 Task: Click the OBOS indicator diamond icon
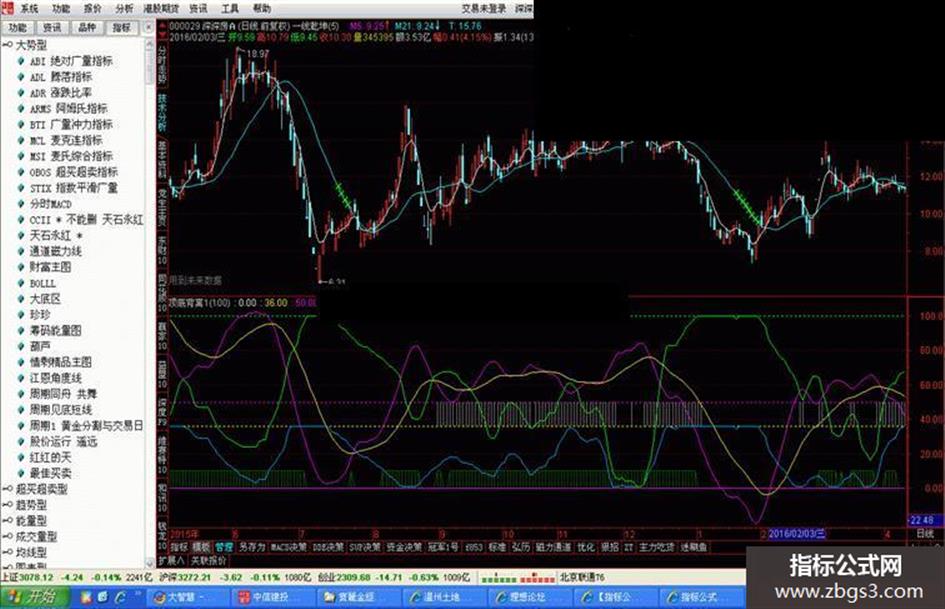[22, 172]
